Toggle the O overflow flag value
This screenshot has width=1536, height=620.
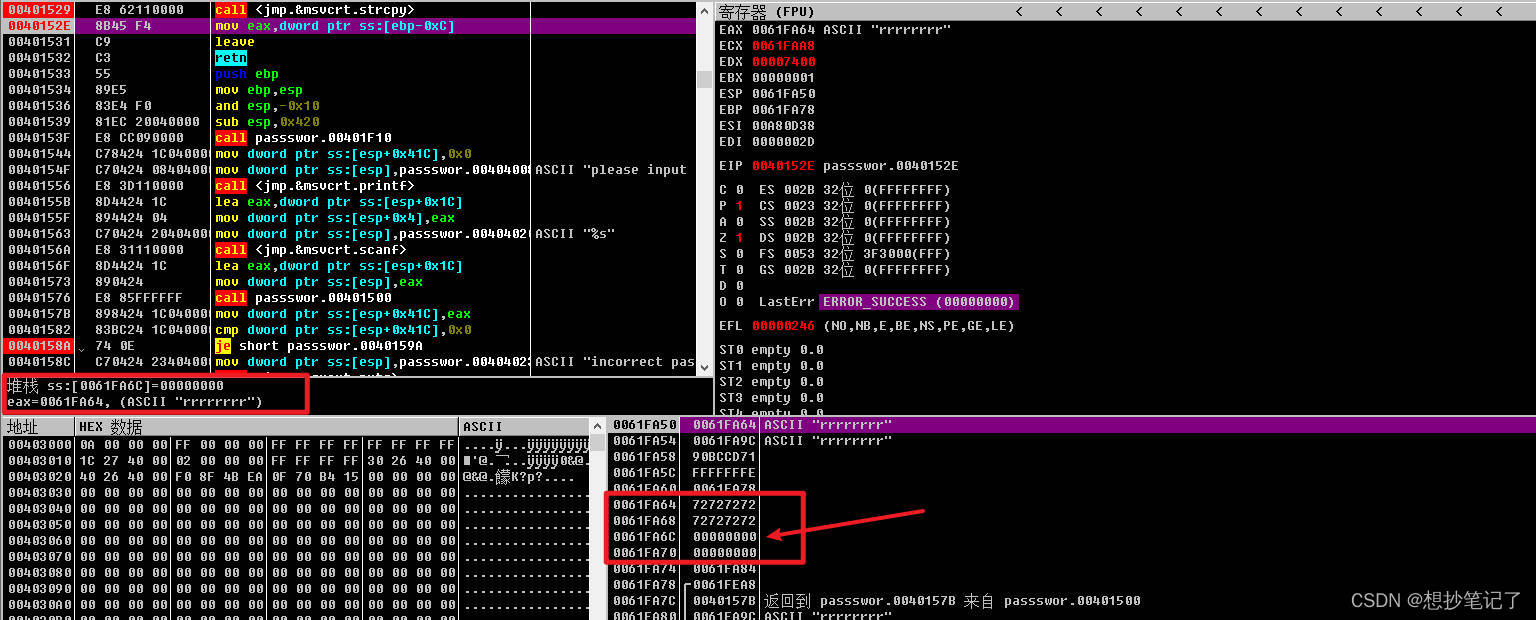[739, 302]
